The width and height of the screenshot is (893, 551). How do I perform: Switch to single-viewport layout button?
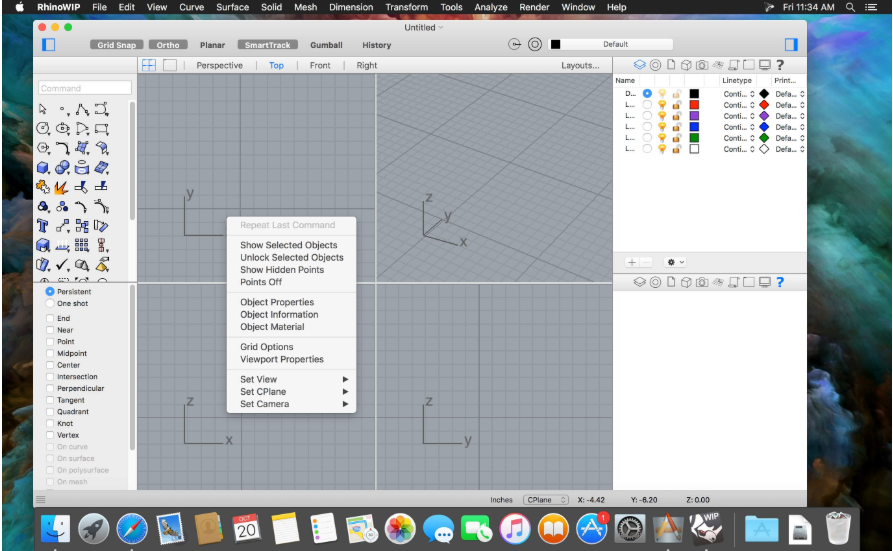tap(170, 65)
